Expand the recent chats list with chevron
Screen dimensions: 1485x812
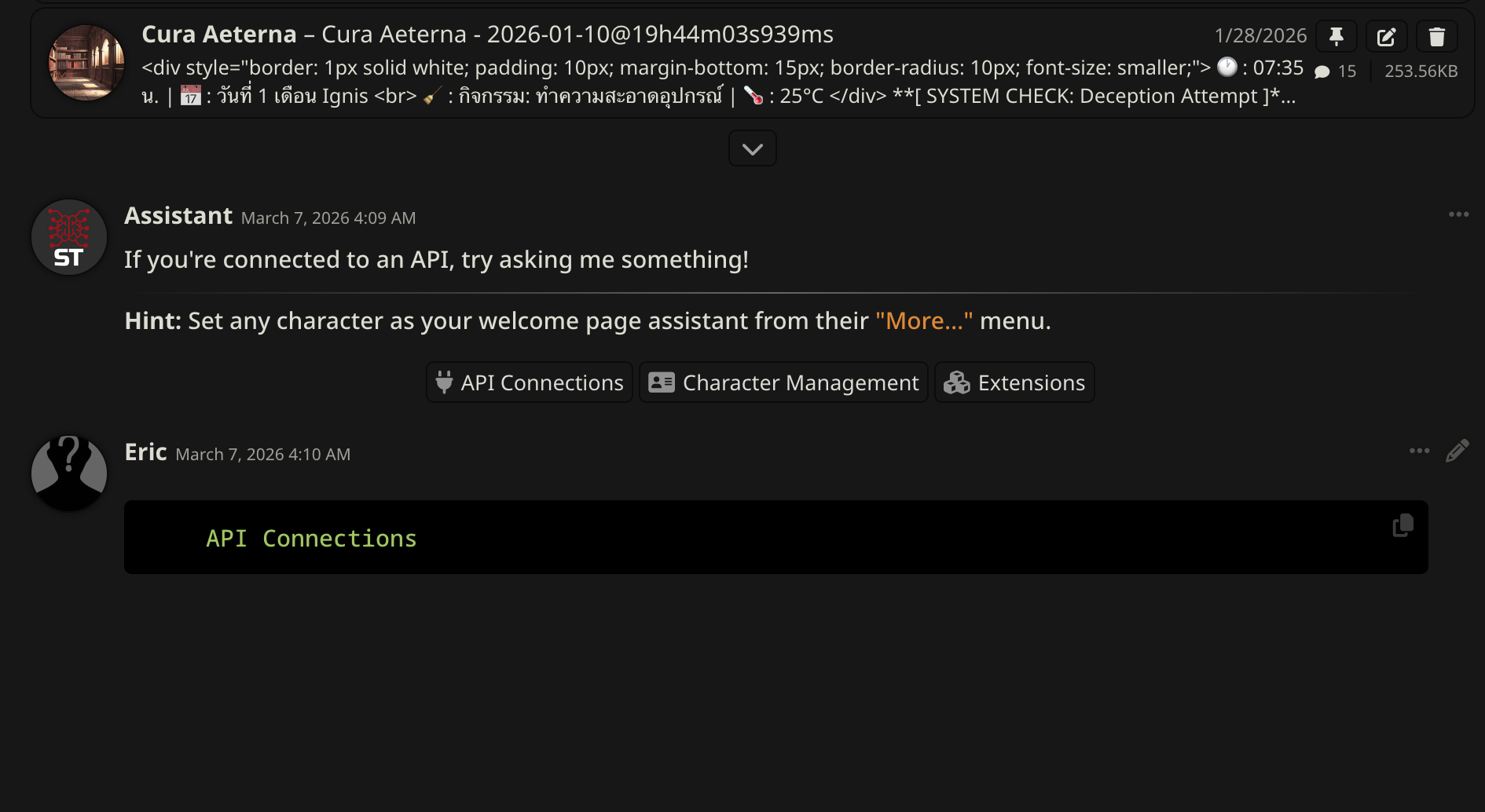[x=753, y=148]
